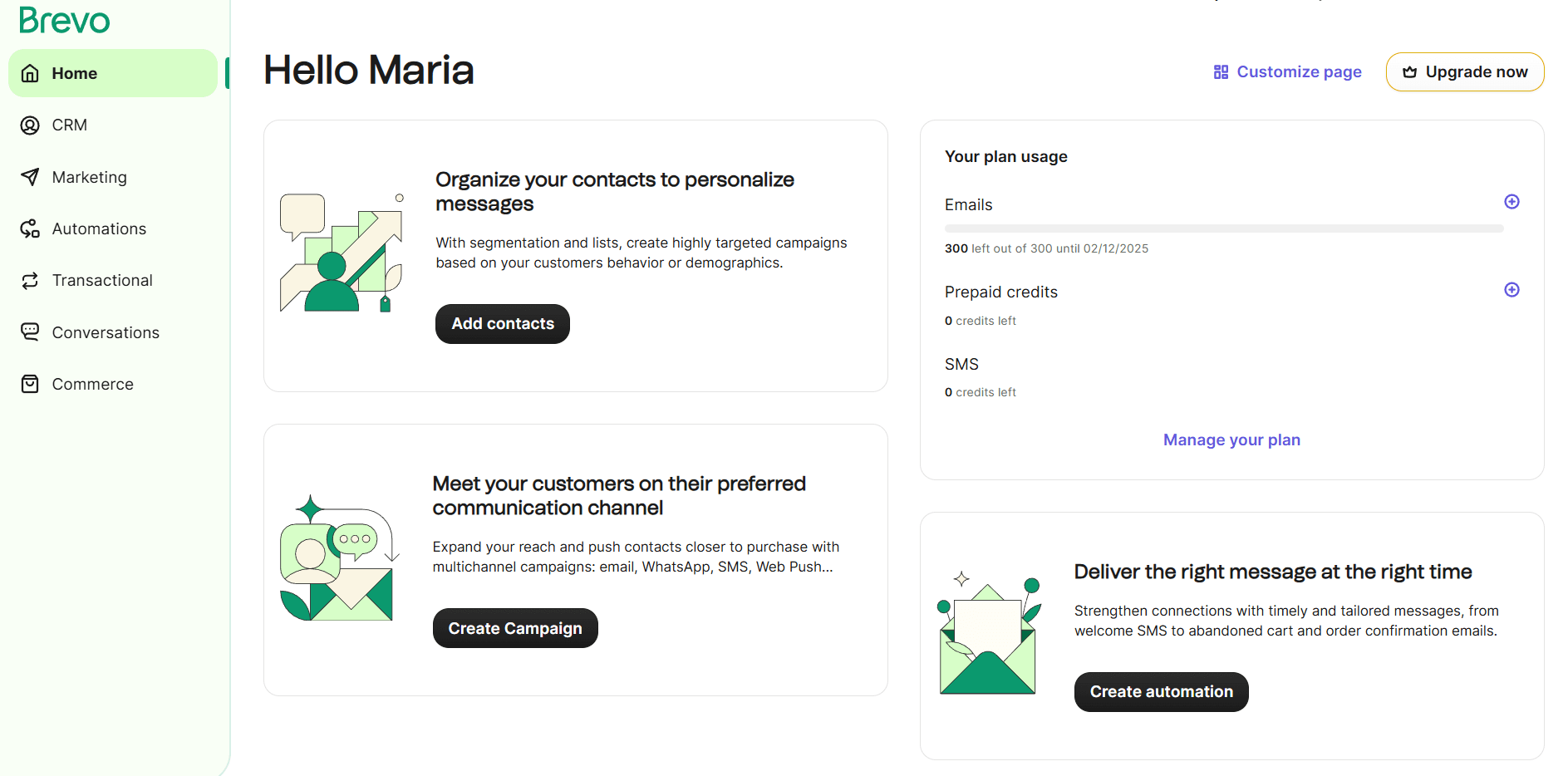Click the Customize page grid icon
The width and height of the screenshot is (1568, 776).
[1221, 72]
